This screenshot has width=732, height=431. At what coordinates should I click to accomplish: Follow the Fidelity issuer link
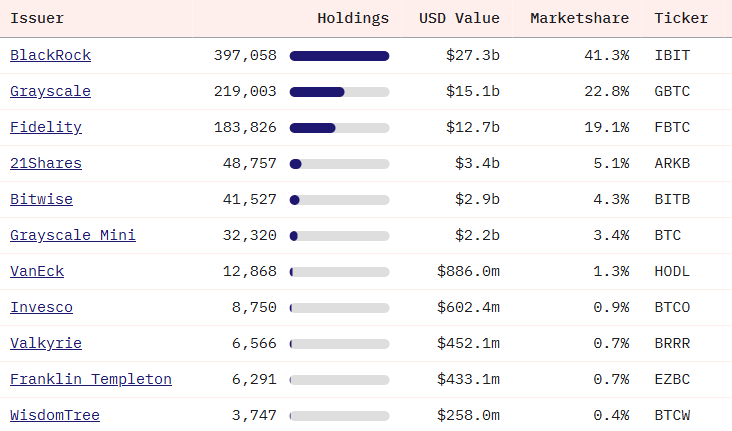coord(46,127)
